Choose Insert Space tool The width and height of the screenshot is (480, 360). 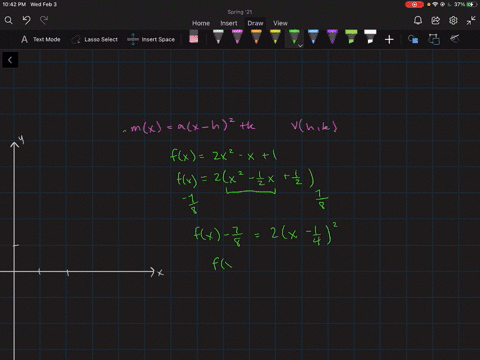pyautogui.click(x=151, y=39)
